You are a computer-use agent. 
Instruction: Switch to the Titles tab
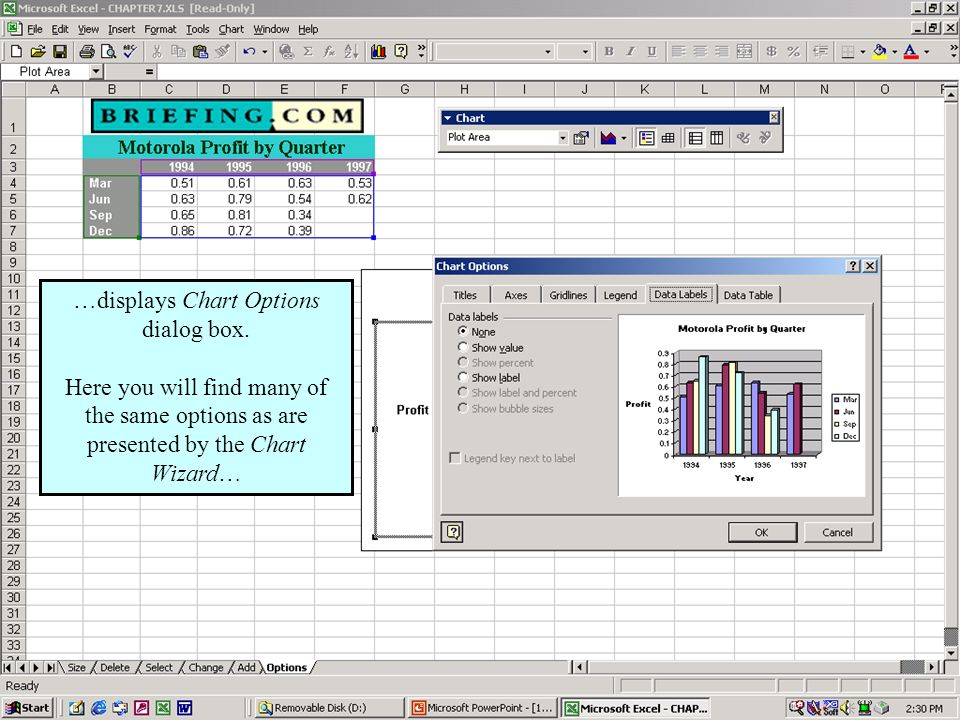pos(465,294)
